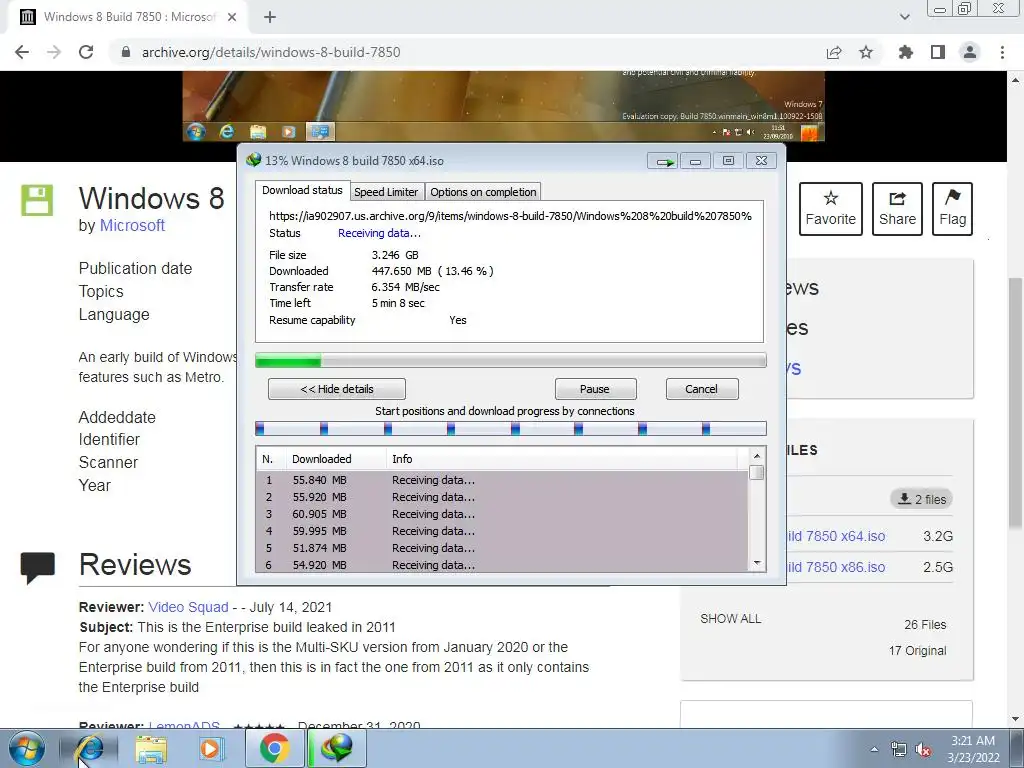1024x768 pixels.
Task: Open the Video Squad reviewer link
Action: pos(188,607)
